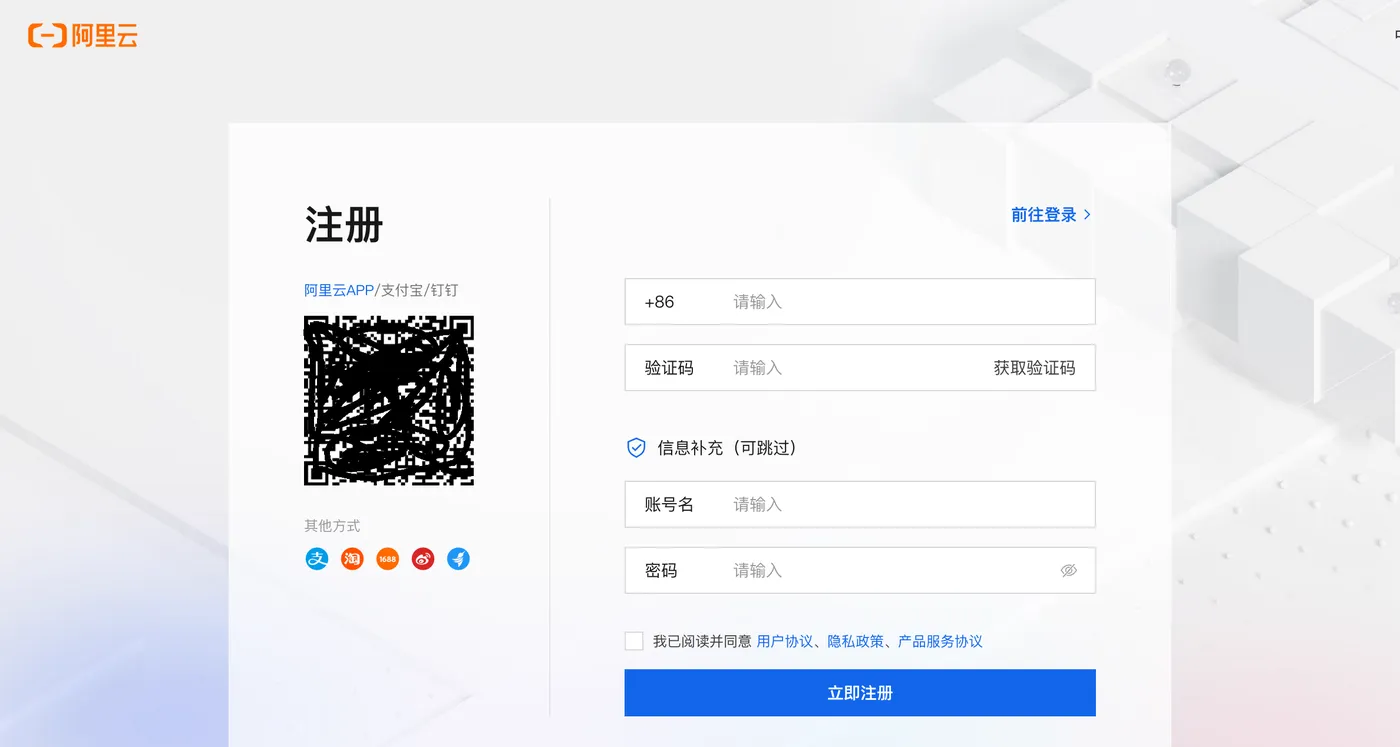The width and height of the screenshot is (1400, 747).
Task: Focus the phone number input field
Action: (860, 302)
